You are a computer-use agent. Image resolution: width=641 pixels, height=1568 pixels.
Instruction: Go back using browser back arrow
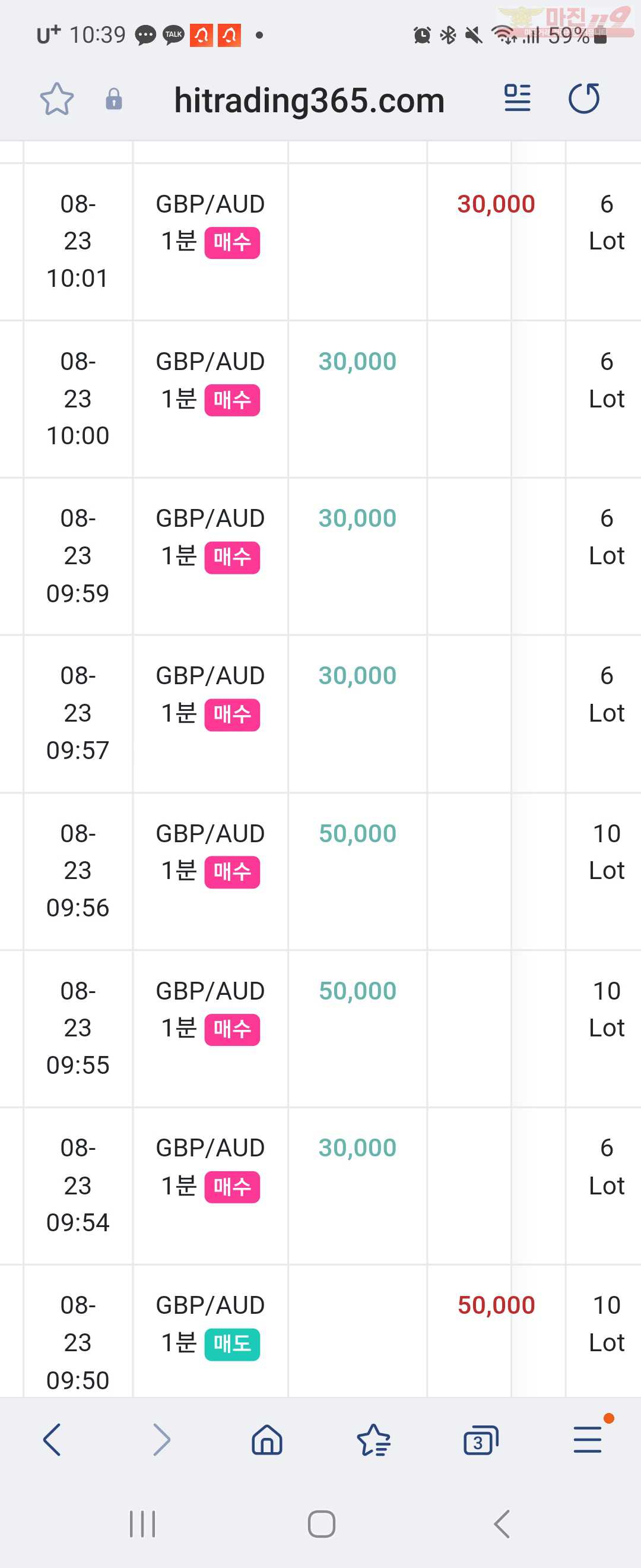pos(52,1440)
